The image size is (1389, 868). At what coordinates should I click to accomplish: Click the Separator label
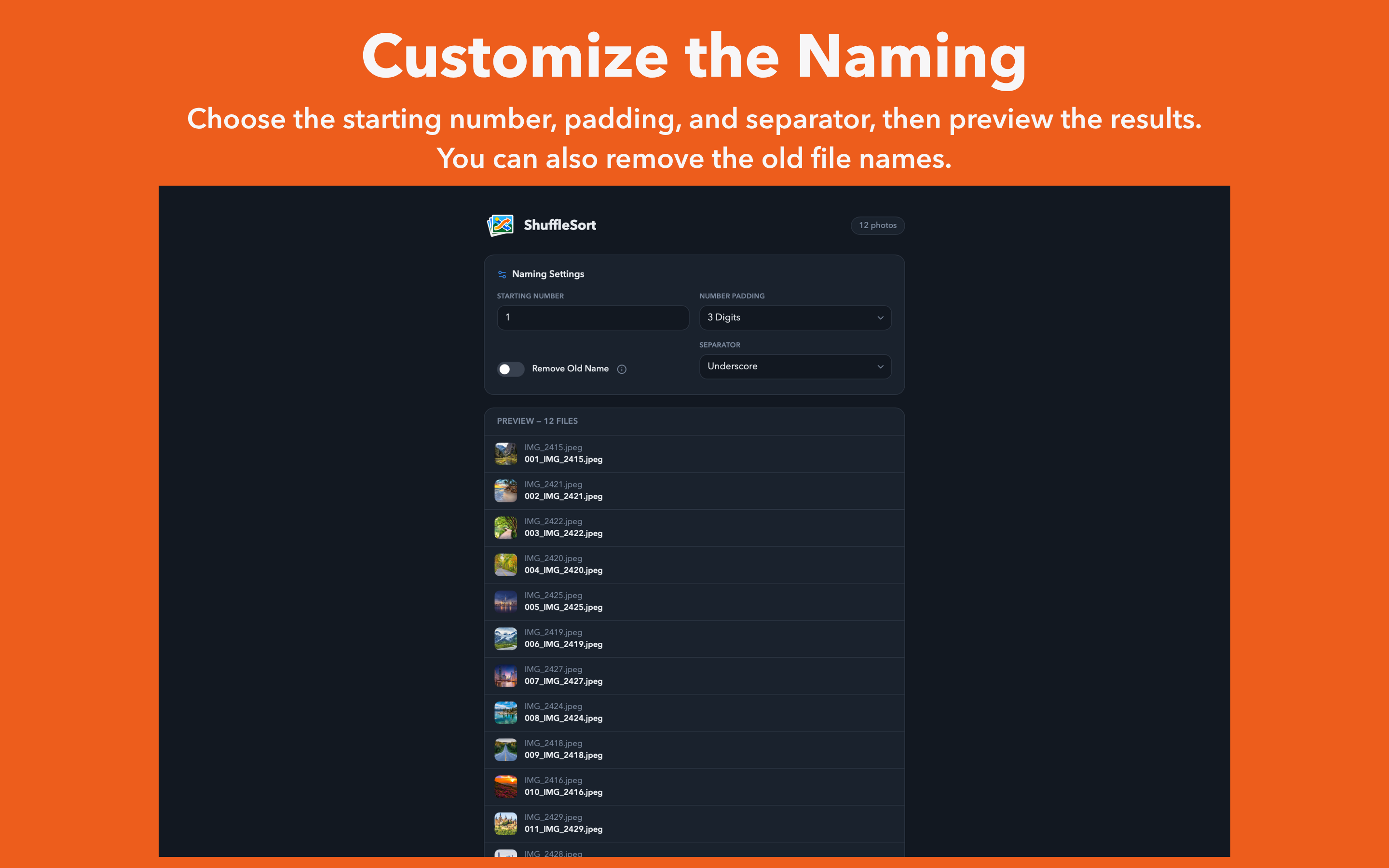720,345
